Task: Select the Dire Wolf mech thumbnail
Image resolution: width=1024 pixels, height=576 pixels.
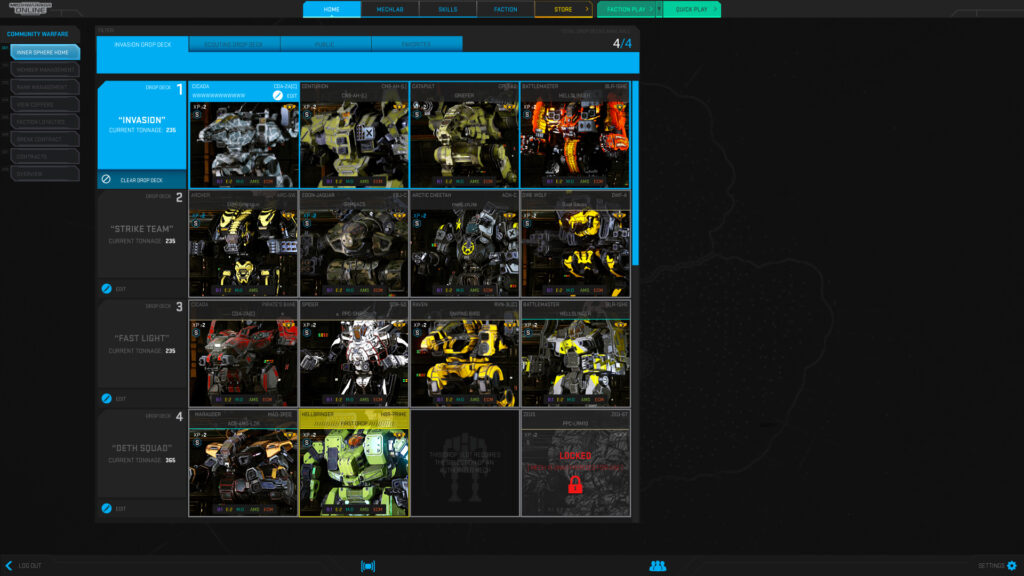Action: (575, 253)
